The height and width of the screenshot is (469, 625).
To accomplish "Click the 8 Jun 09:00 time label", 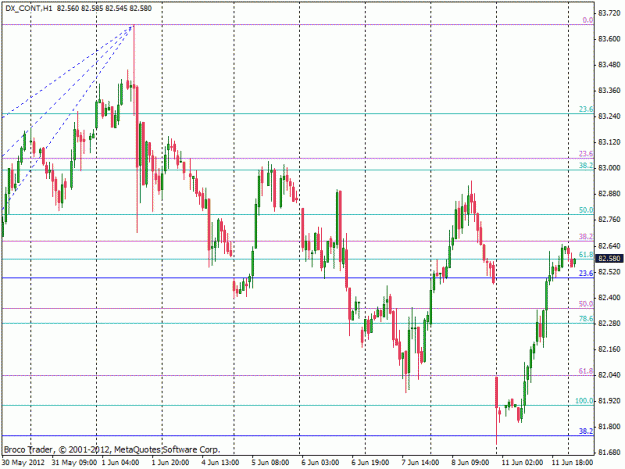I will point(470,462).
